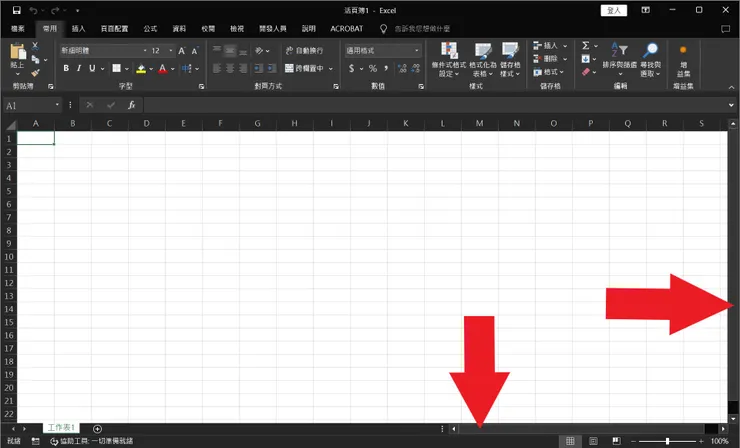The width and height of the screenshot is (740, 448).
Task: Open the ACROBAT tab
Action: coord(347,29)
